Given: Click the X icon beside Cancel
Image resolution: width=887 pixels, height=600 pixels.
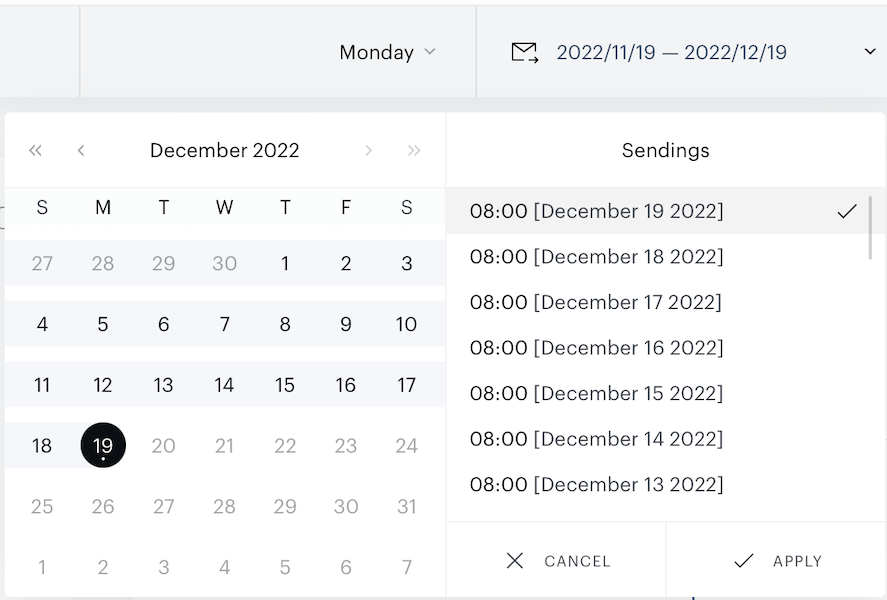Looking at the screenshot, I should (x=515, y=560).
